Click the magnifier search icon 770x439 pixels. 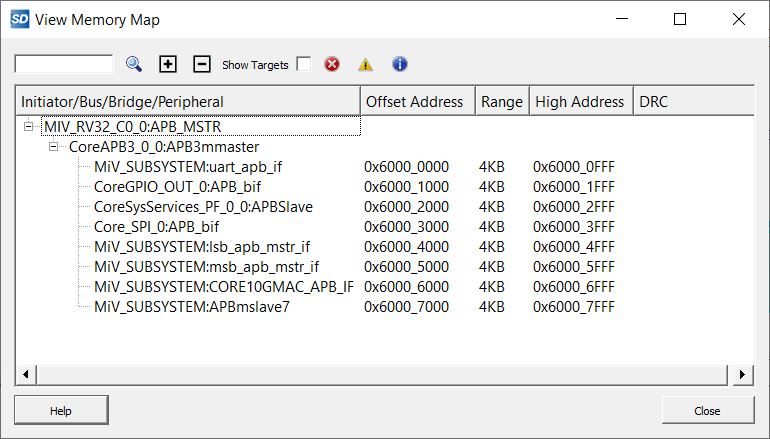point(134,64)
